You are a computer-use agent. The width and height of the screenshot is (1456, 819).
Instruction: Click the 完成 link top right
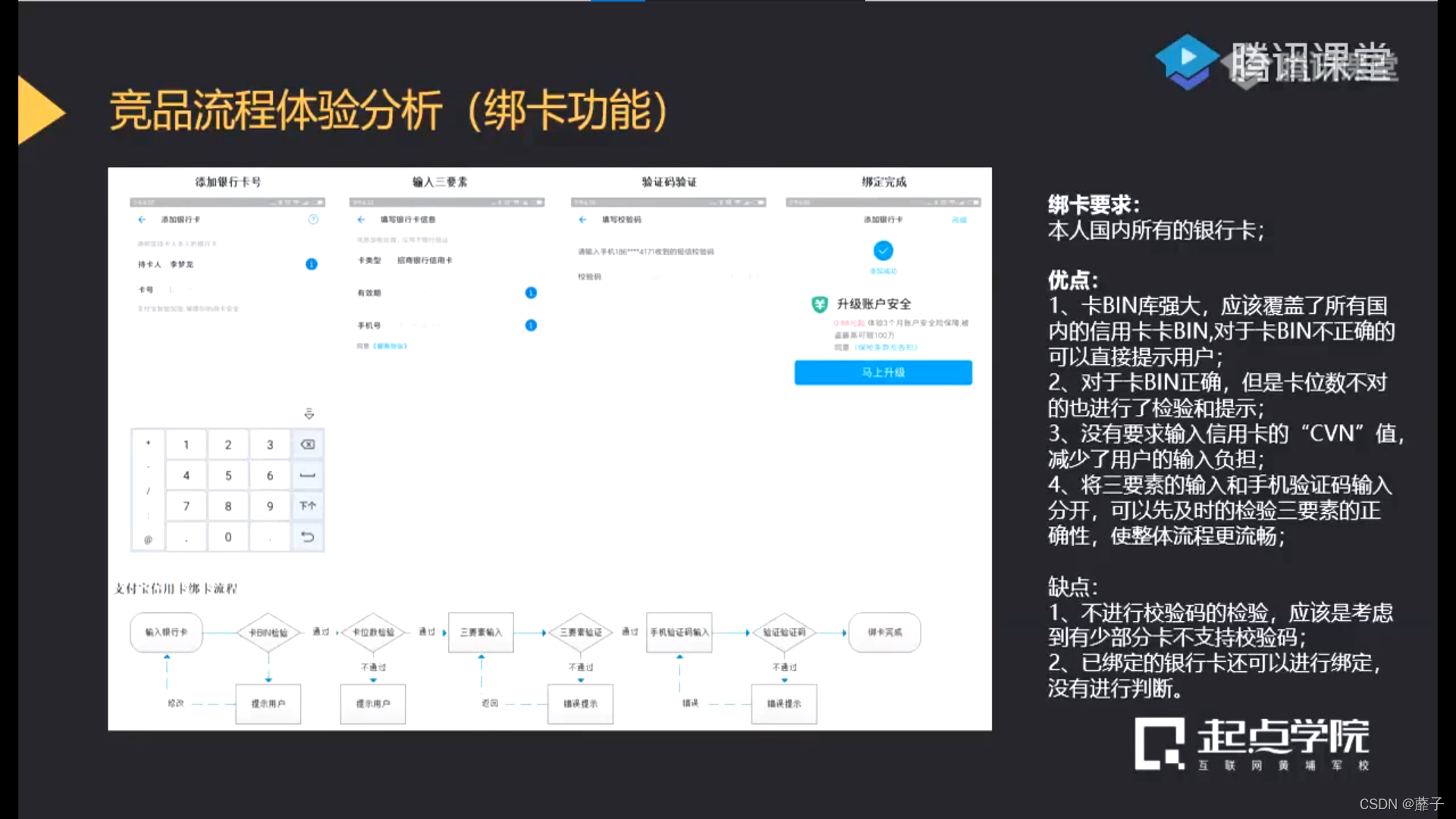959,220
